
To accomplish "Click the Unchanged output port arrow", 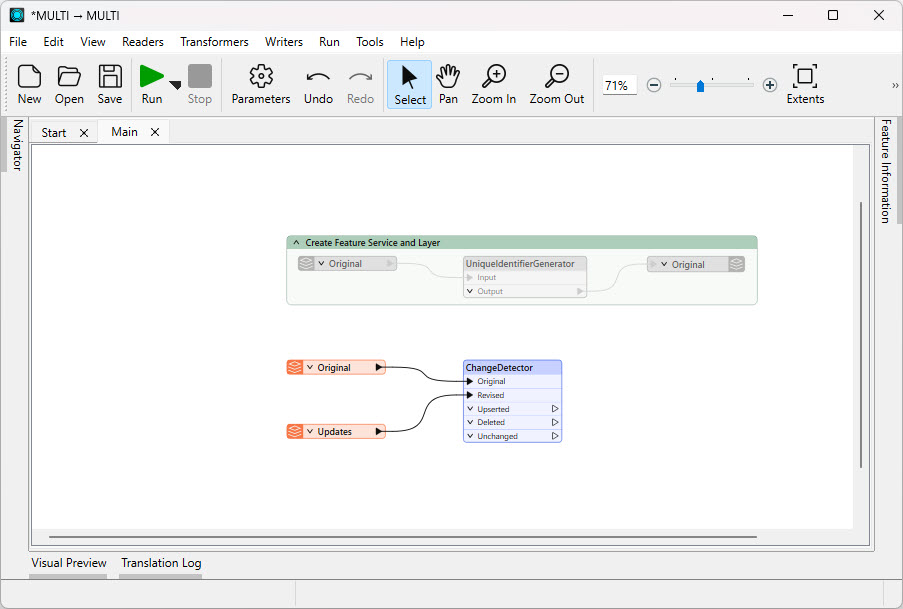I will point(555,436).
